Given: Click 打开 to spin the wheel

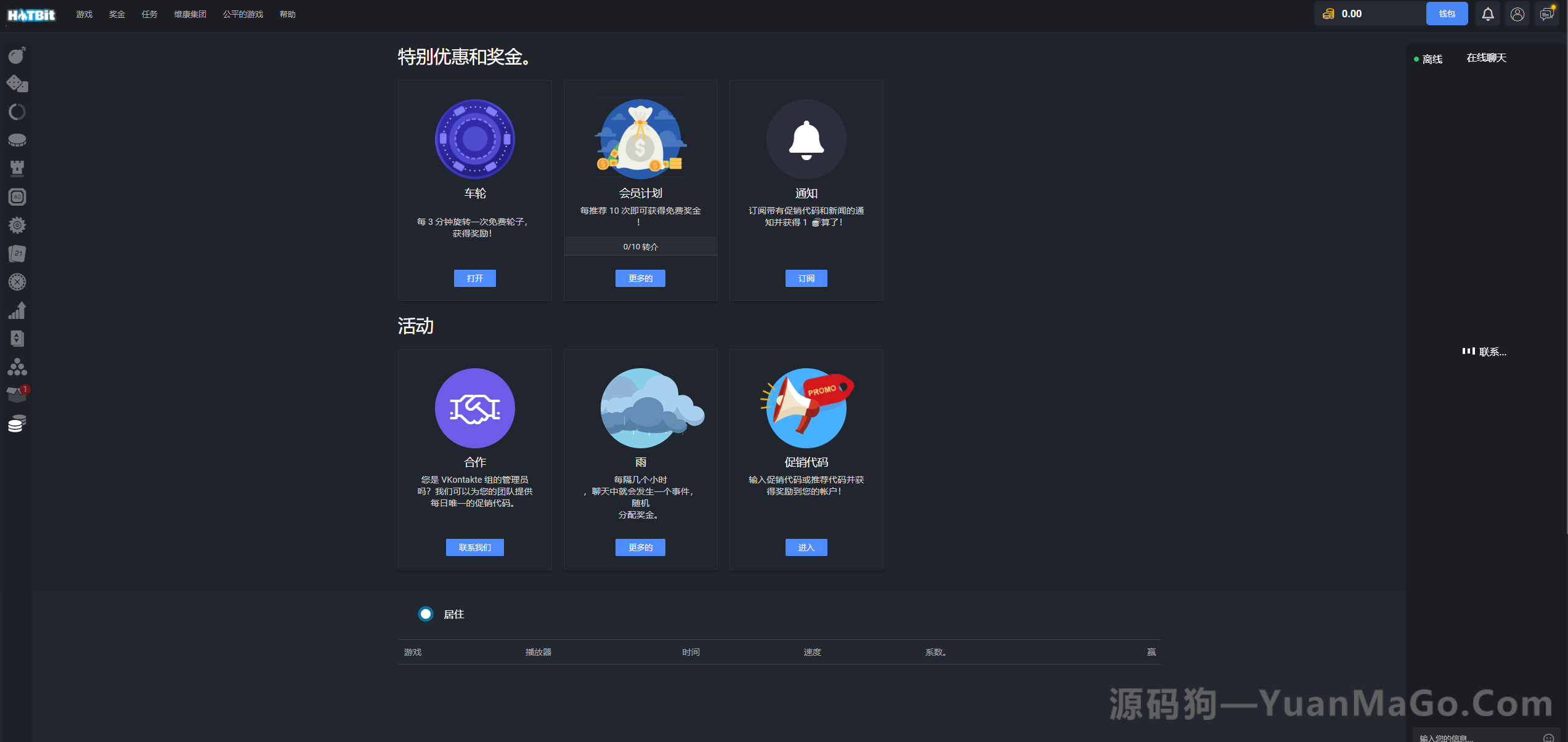Looking at the screenshot, I should coord(474,278).
